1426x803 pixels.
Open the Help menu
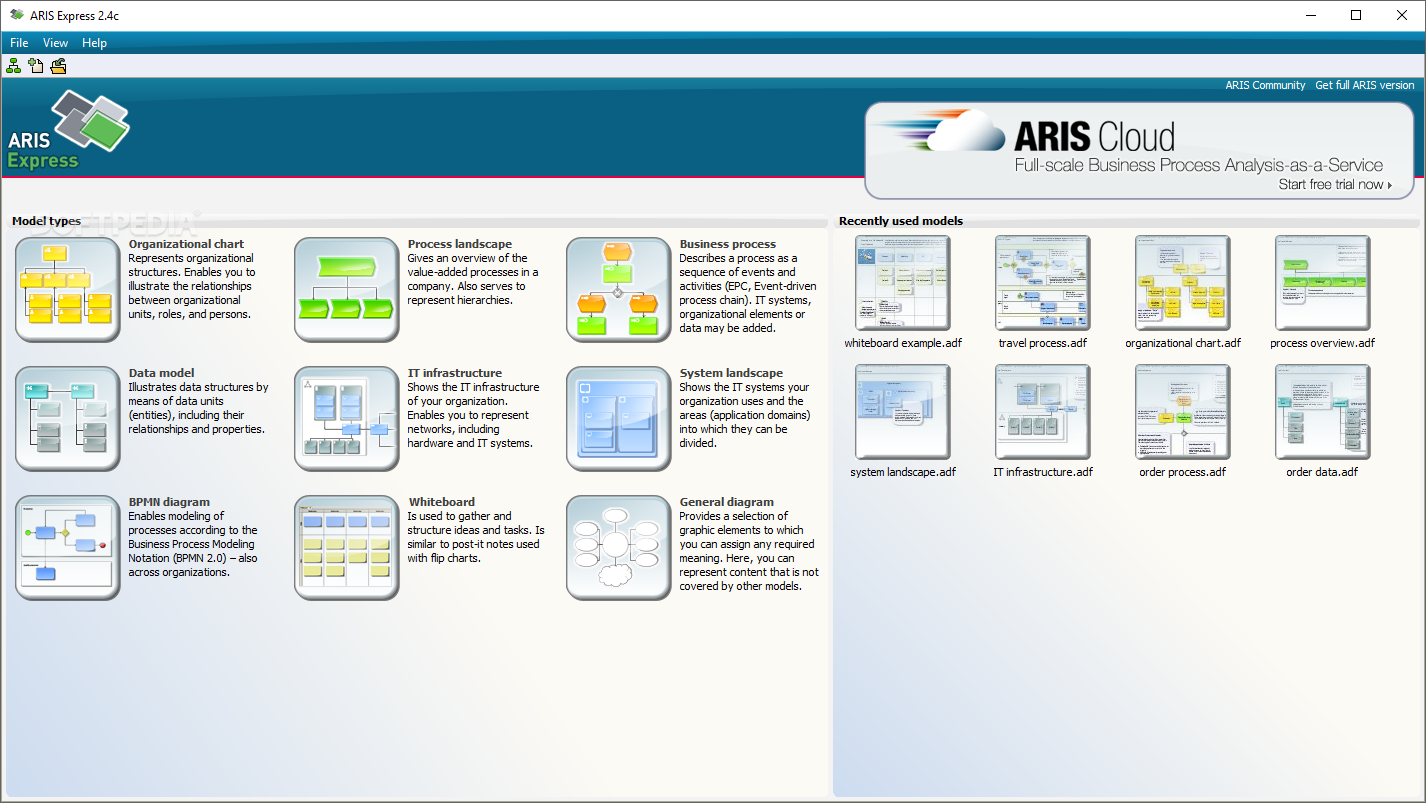pyautogui.click(x=95, y=43)
